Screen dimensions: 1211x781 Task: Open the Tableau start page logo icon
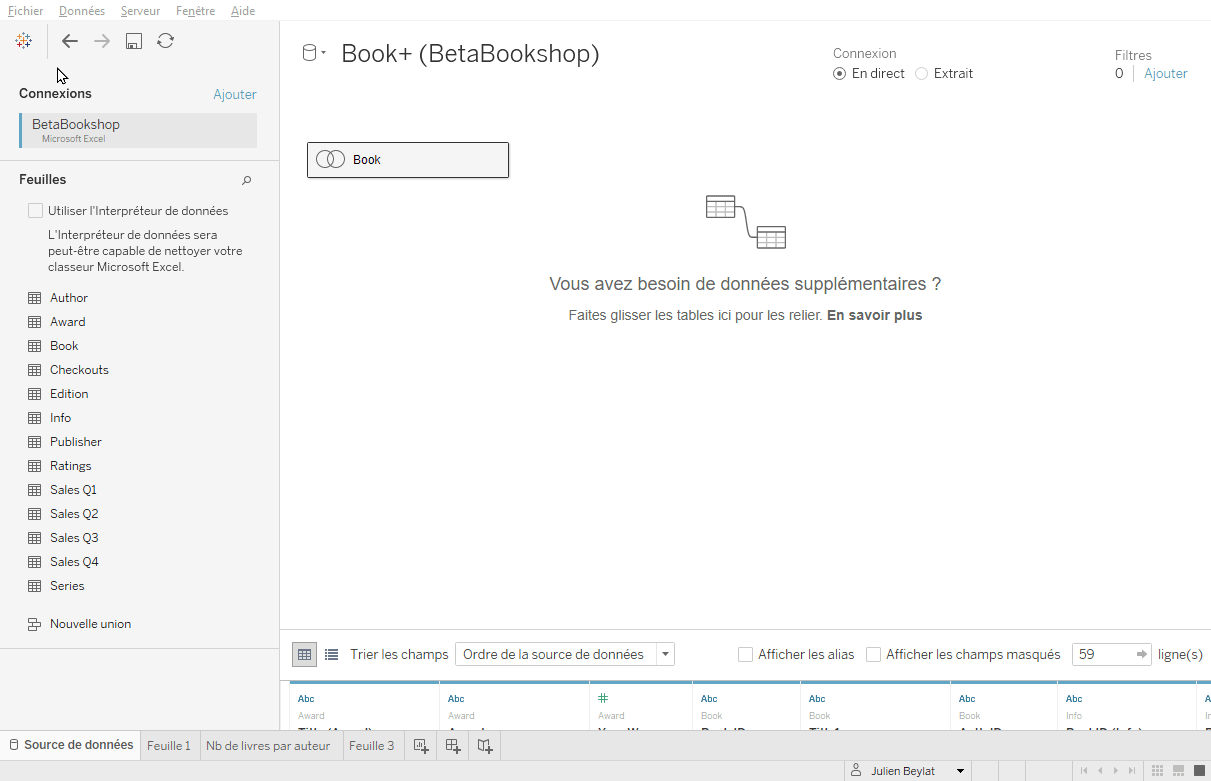pyautogui.click(x=22, y=41)
